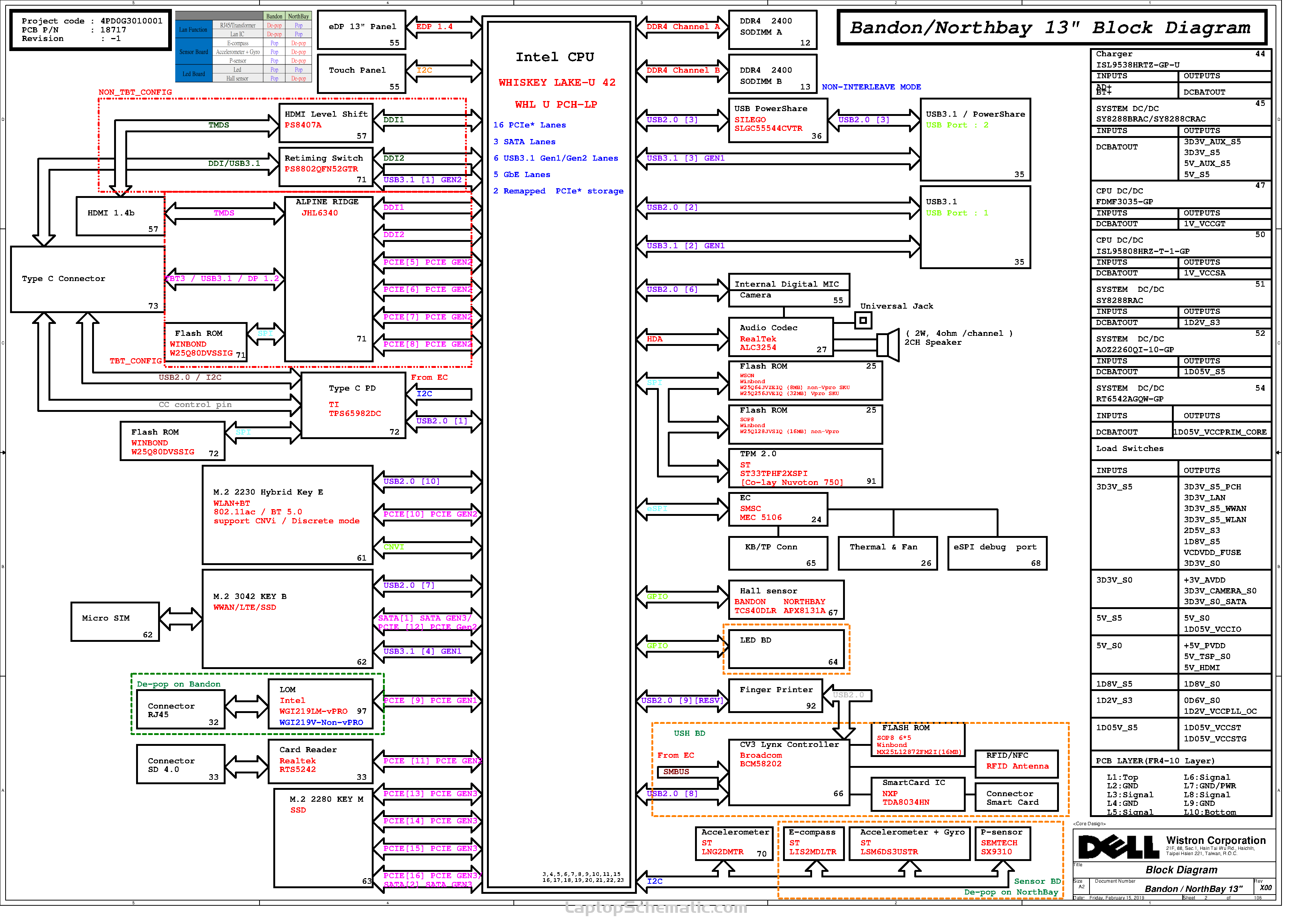Select the Intel CPU block title

point(555,57)
